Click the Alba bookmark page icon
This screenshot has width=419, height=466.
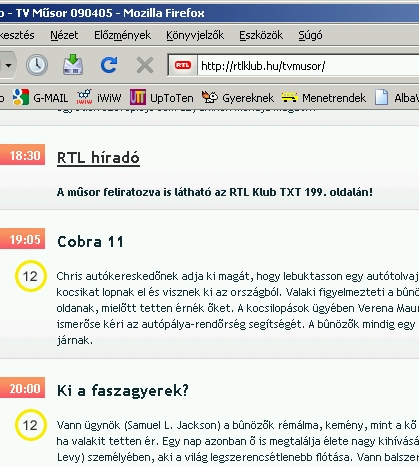[x=381, y=97]
